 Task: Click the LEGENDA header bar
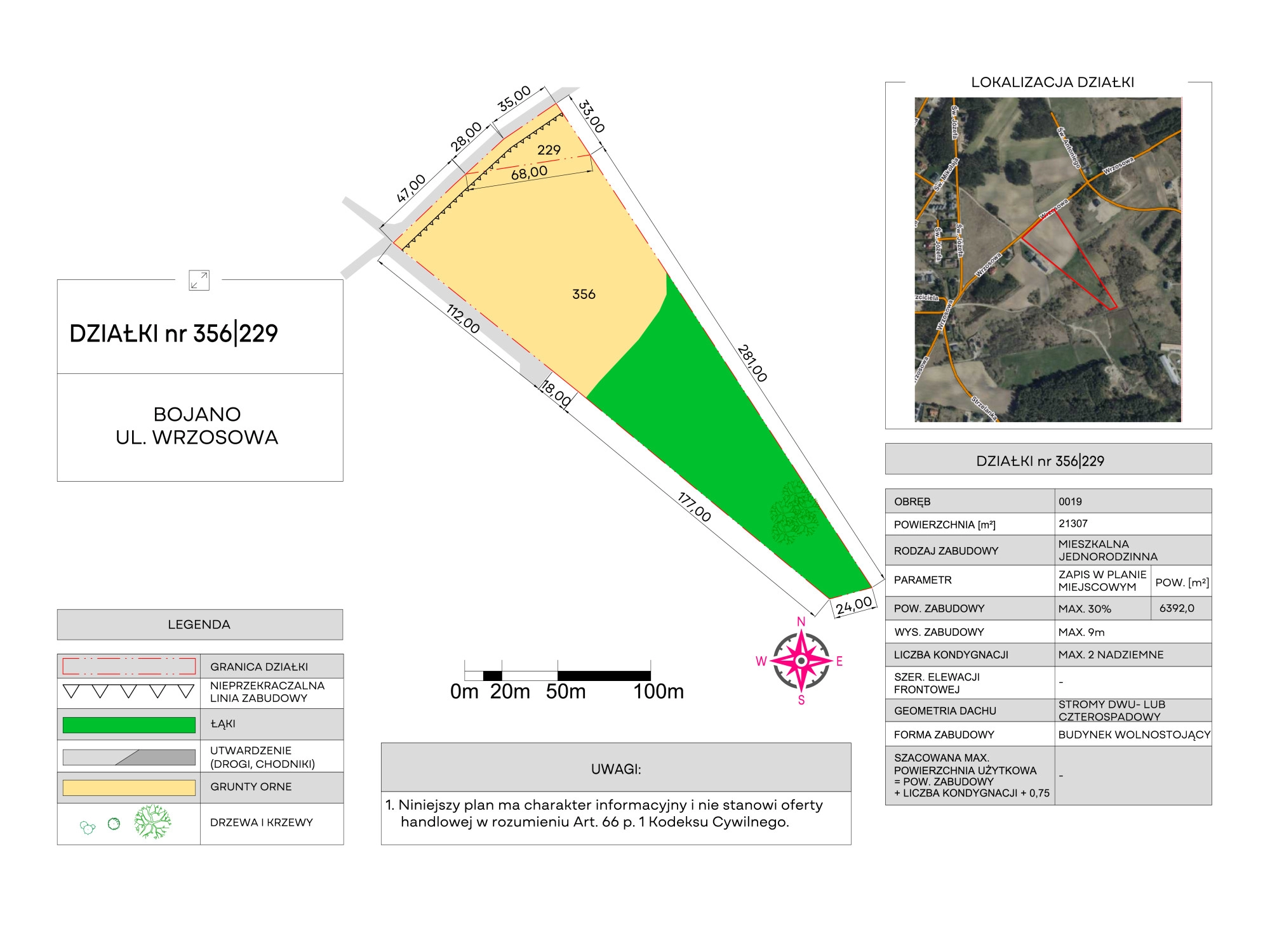pyautogui.click(x=199, y=625)
